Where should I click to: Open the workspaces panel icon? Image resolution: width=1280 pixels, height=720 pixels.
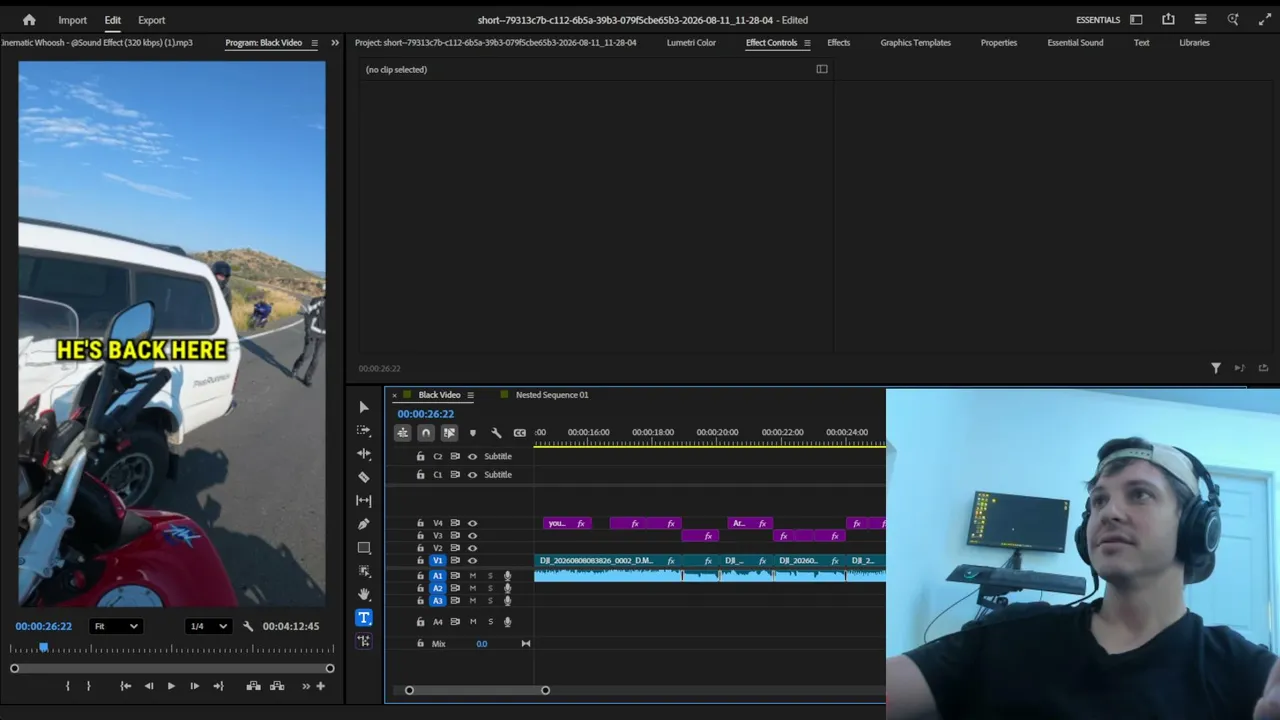click(x=1136, y=20)
